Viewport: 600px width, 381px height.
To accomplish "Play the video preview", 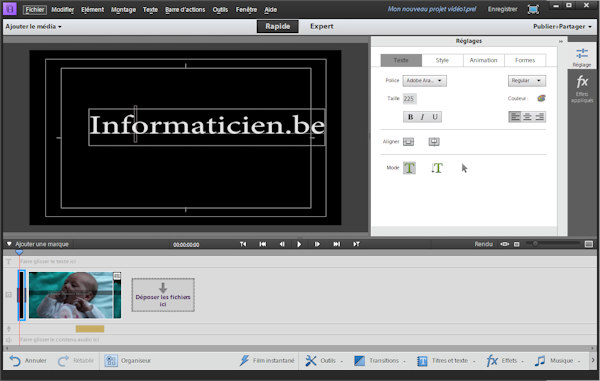I will tap(299, 244).
